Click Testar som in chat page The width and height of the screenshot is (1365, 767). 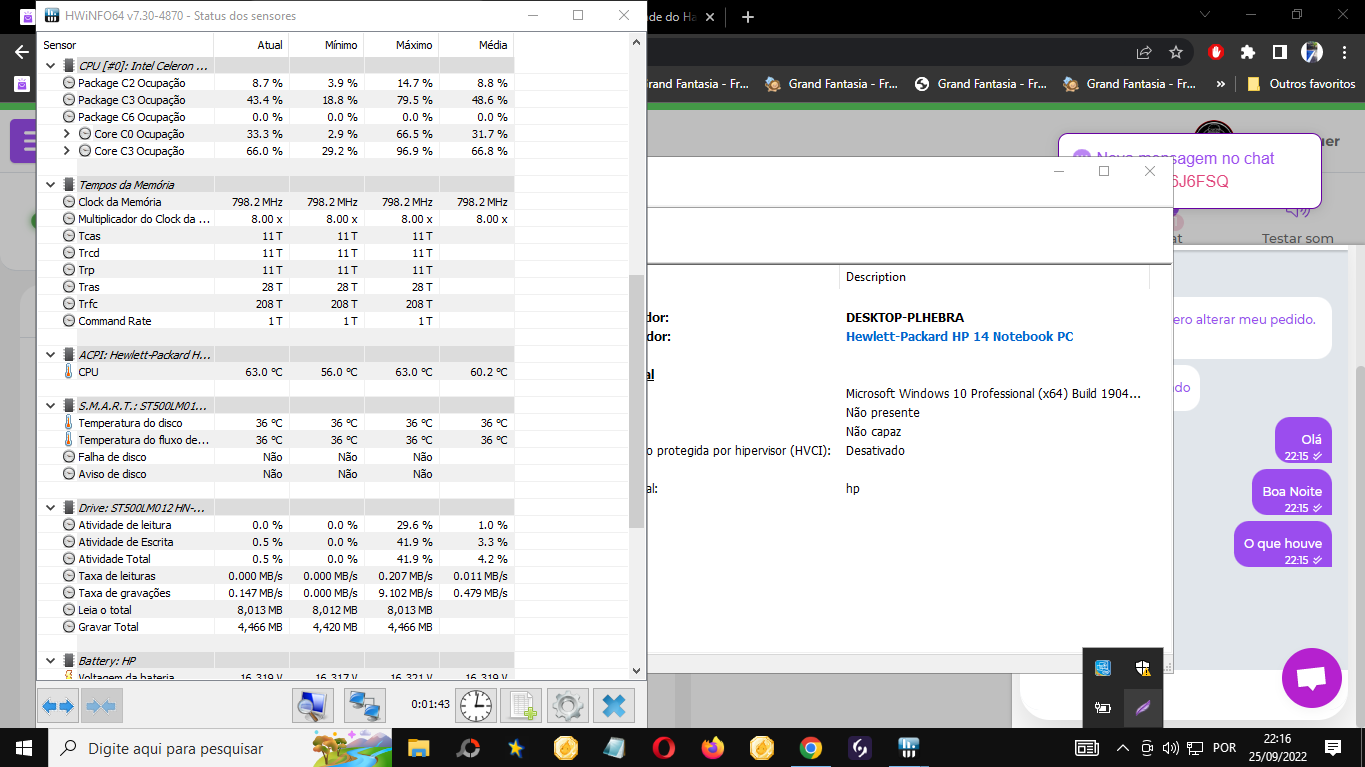[x=1298, y=238]
